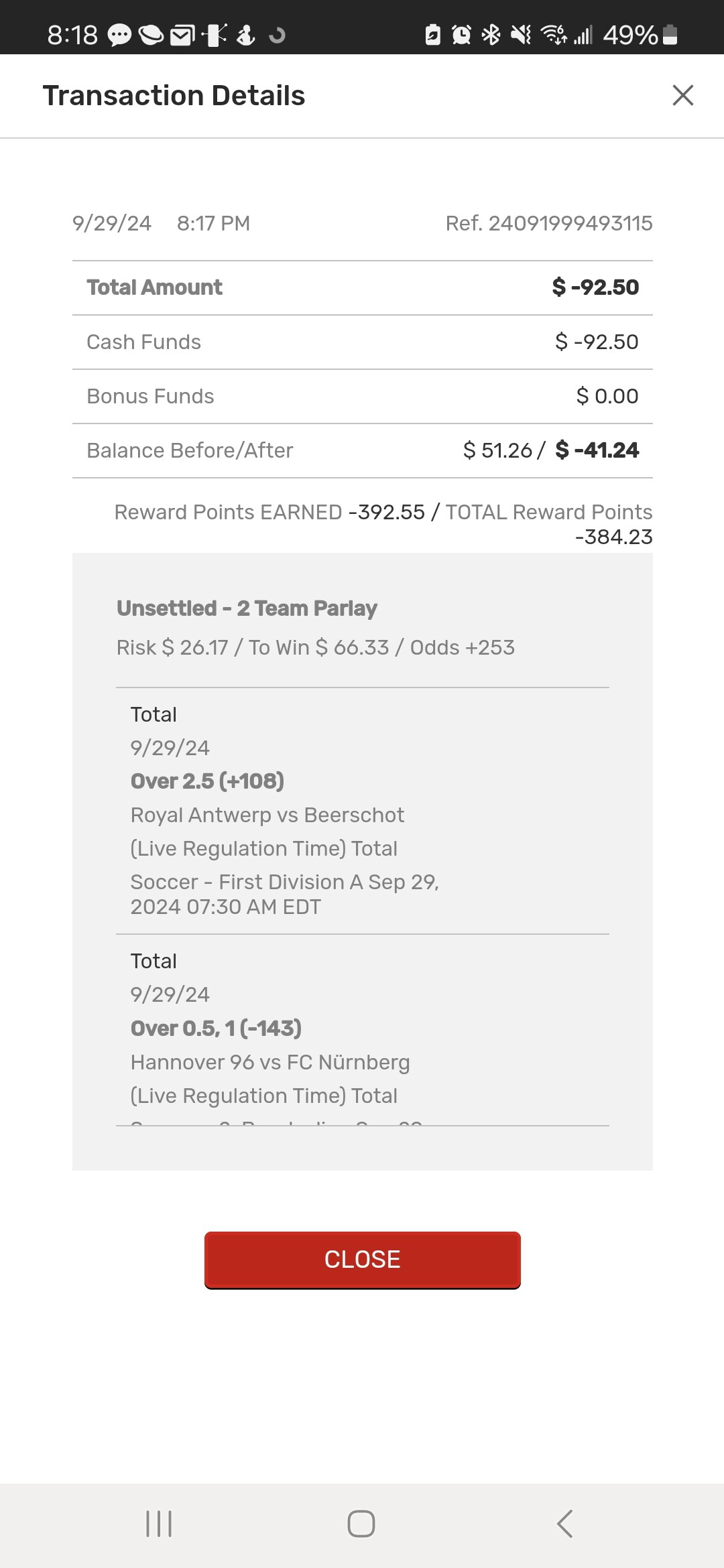The height and width of the screenshot is (1568, 724).
Task: Tap the Android back arrow
Action: 564,1523
